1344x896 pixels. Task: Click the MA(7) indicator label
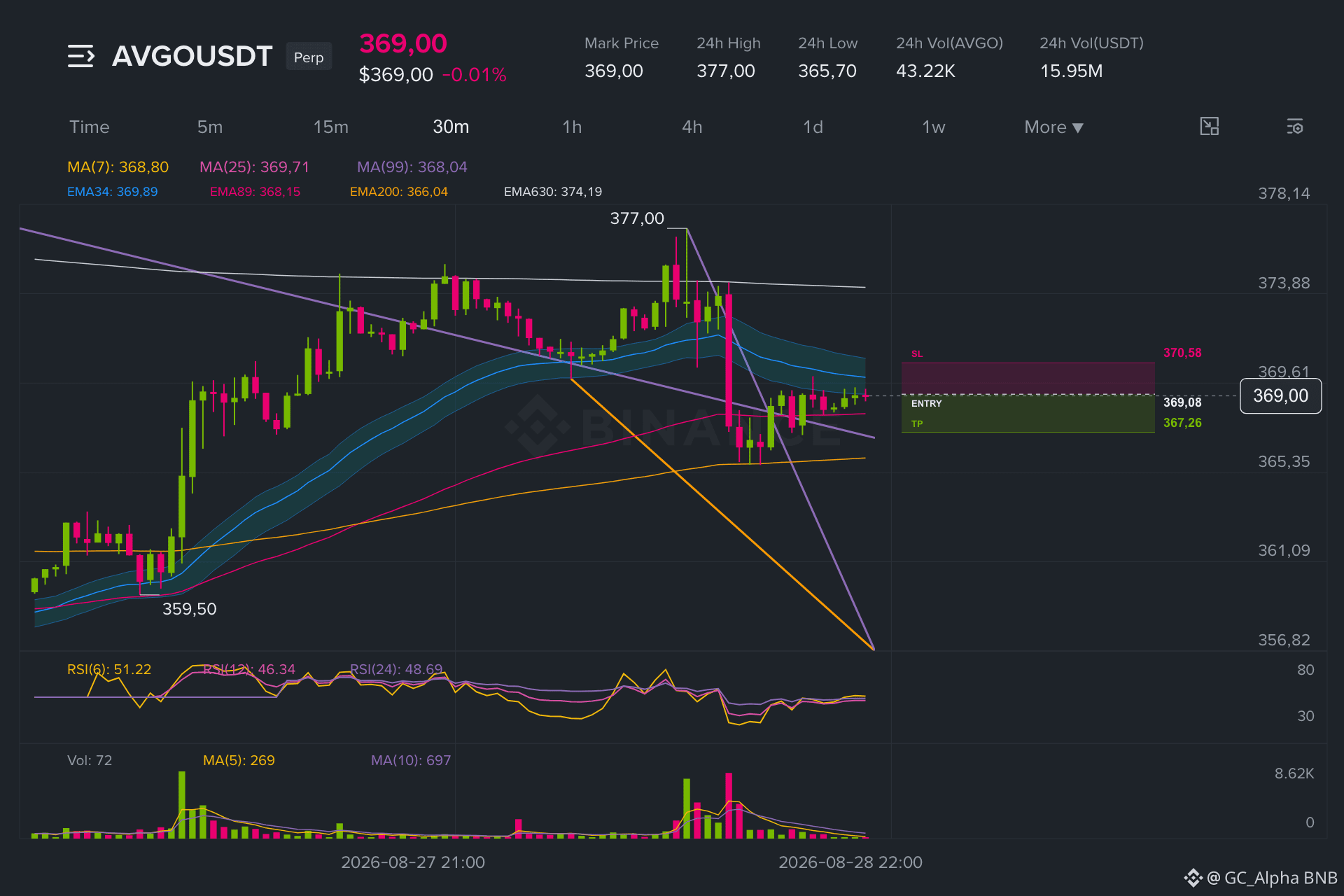118,167
